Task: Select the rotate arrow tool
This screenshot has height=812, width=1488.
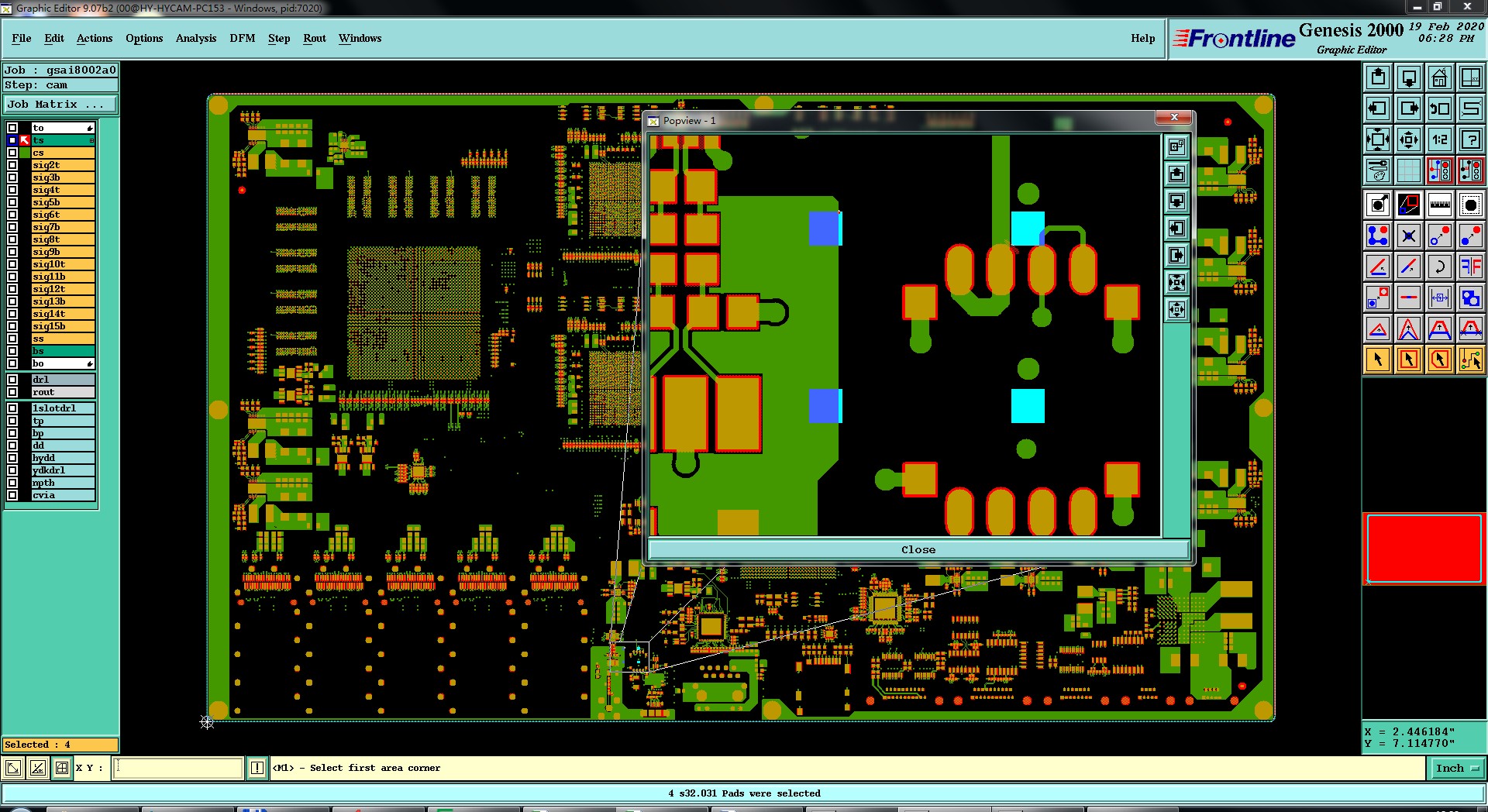Action: (x=1439, y=267)
